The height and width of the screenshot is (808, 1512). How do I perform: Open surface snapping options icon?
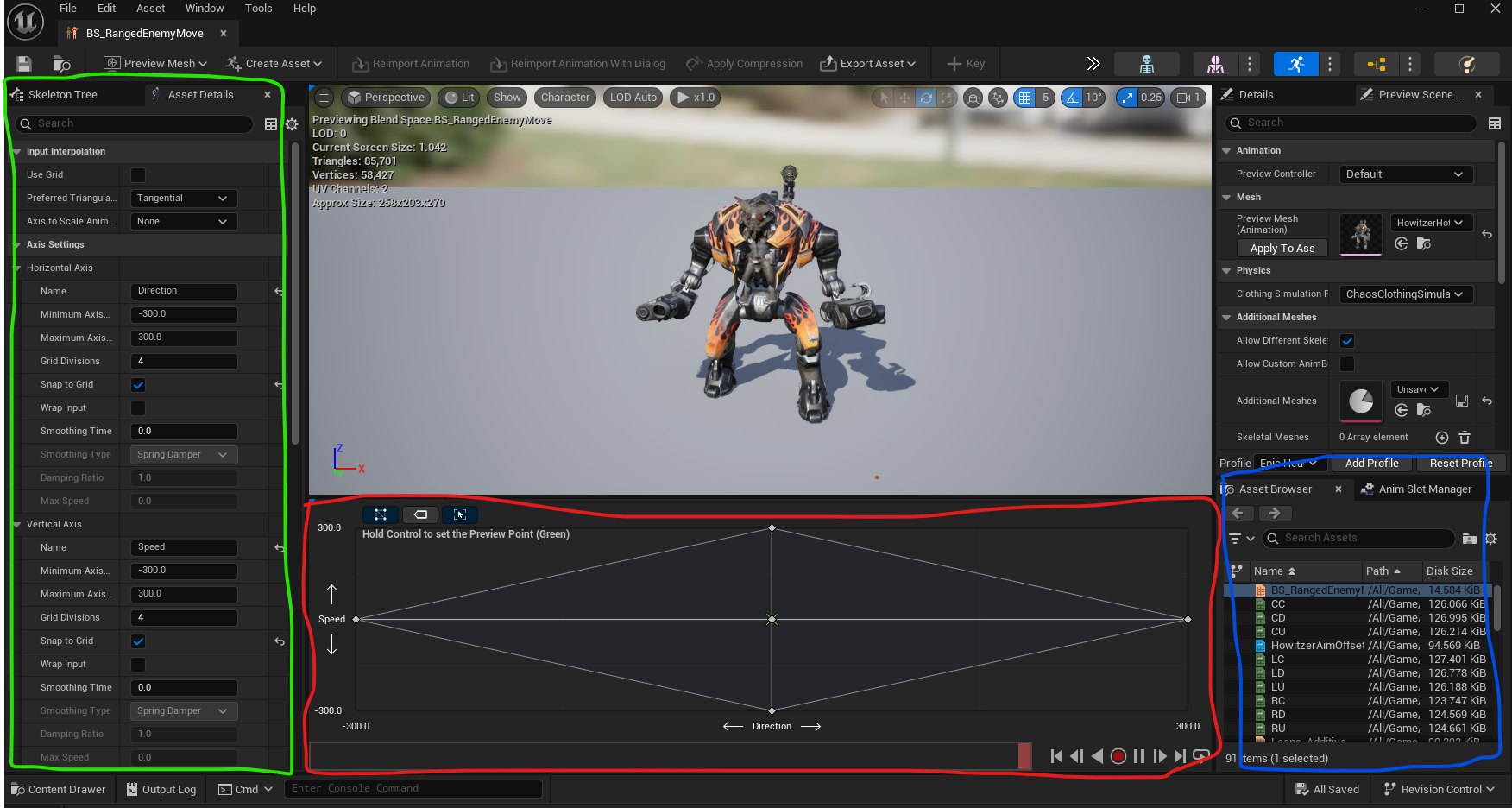999,98
